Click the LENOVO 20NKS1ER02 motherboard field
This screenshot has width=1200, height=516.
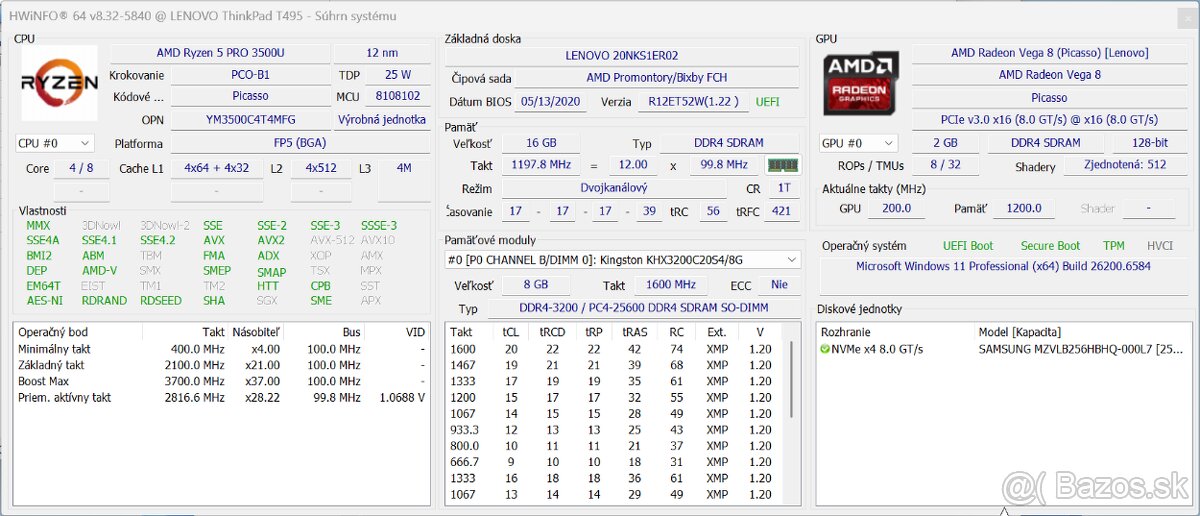click(x=621, y=56)
